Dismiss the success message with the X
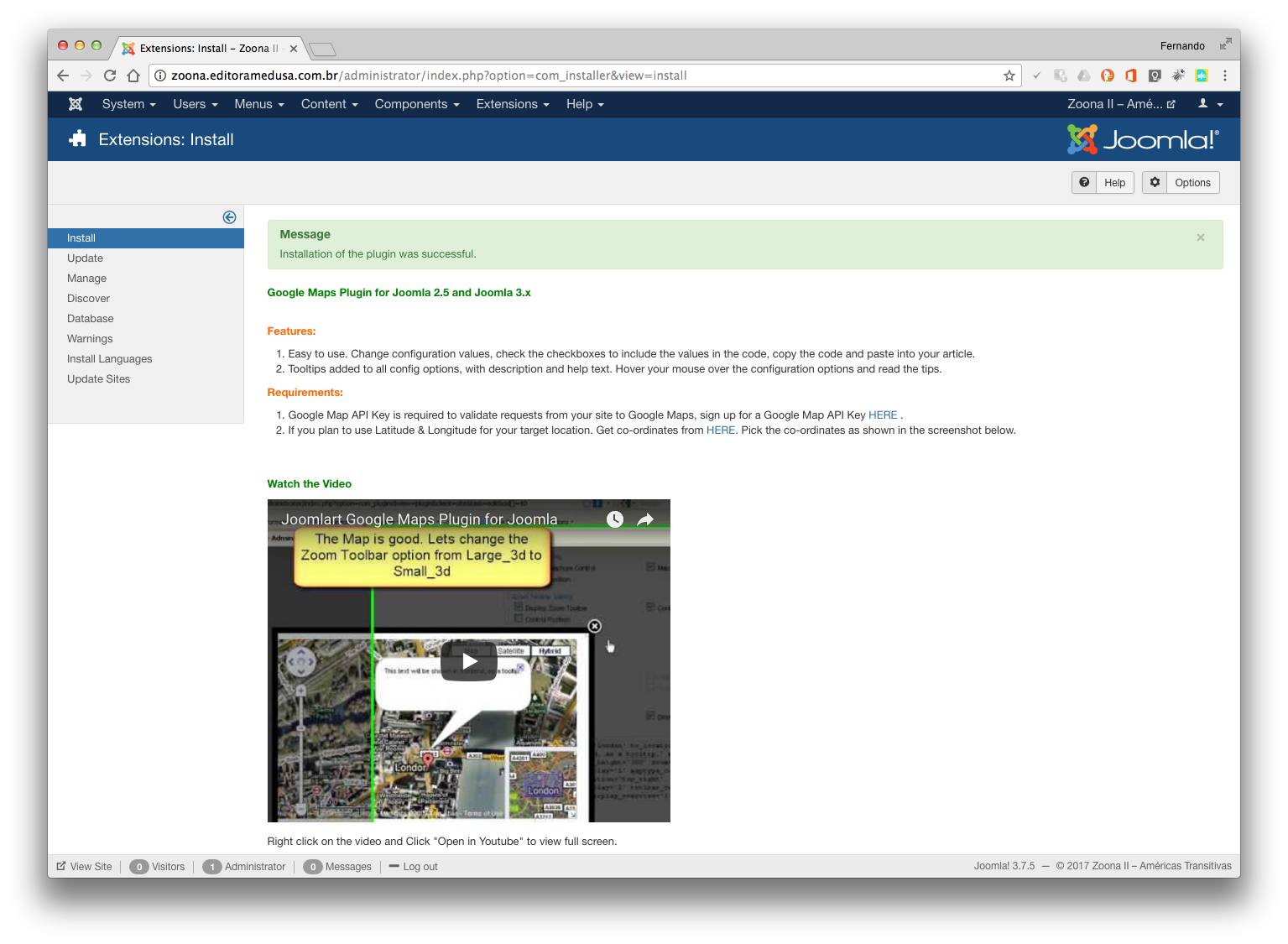This screenshot has height=944, width=1288. click(1201, 237)
